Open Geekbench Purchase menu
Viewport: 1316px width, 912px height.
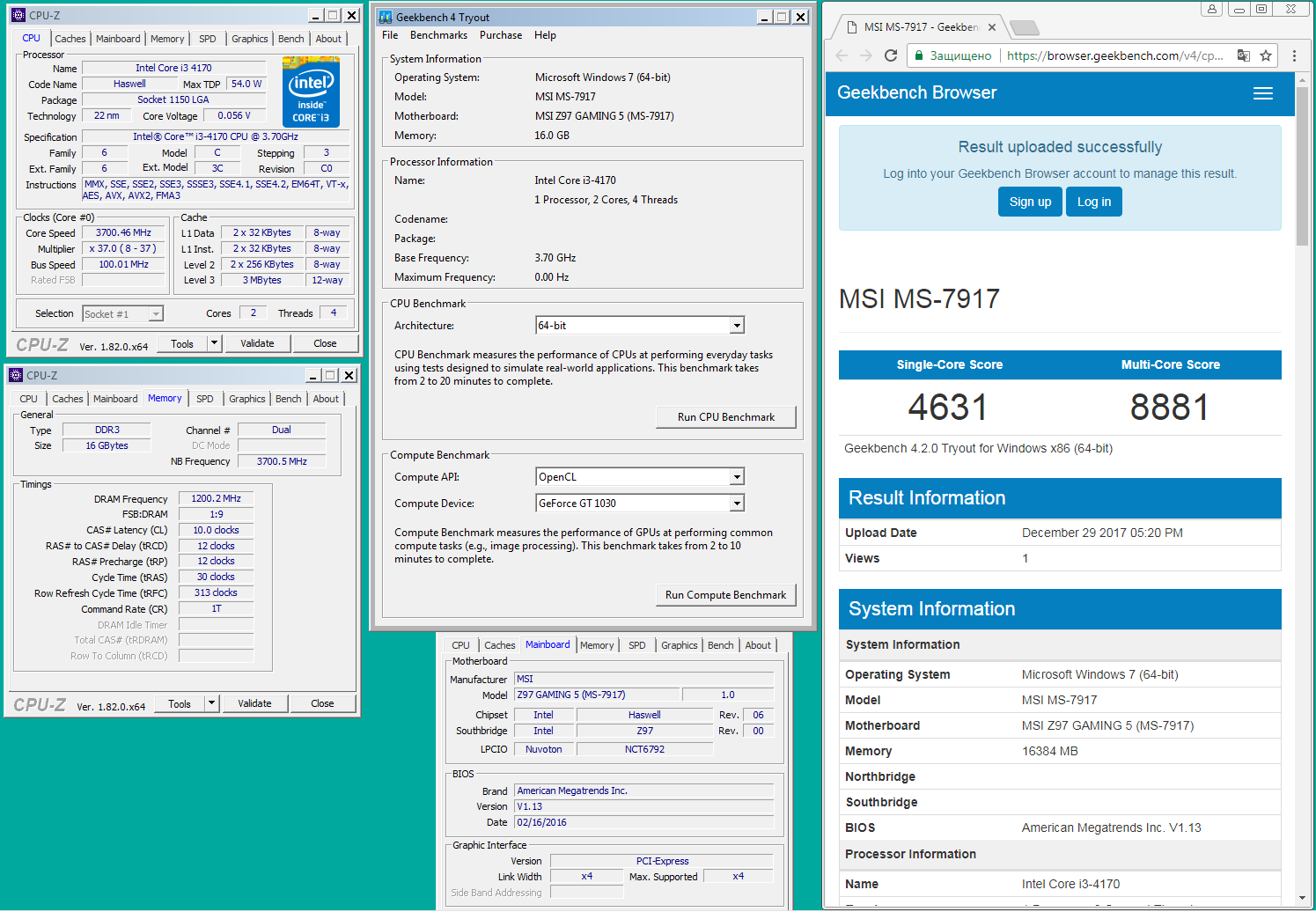(501, 35)
